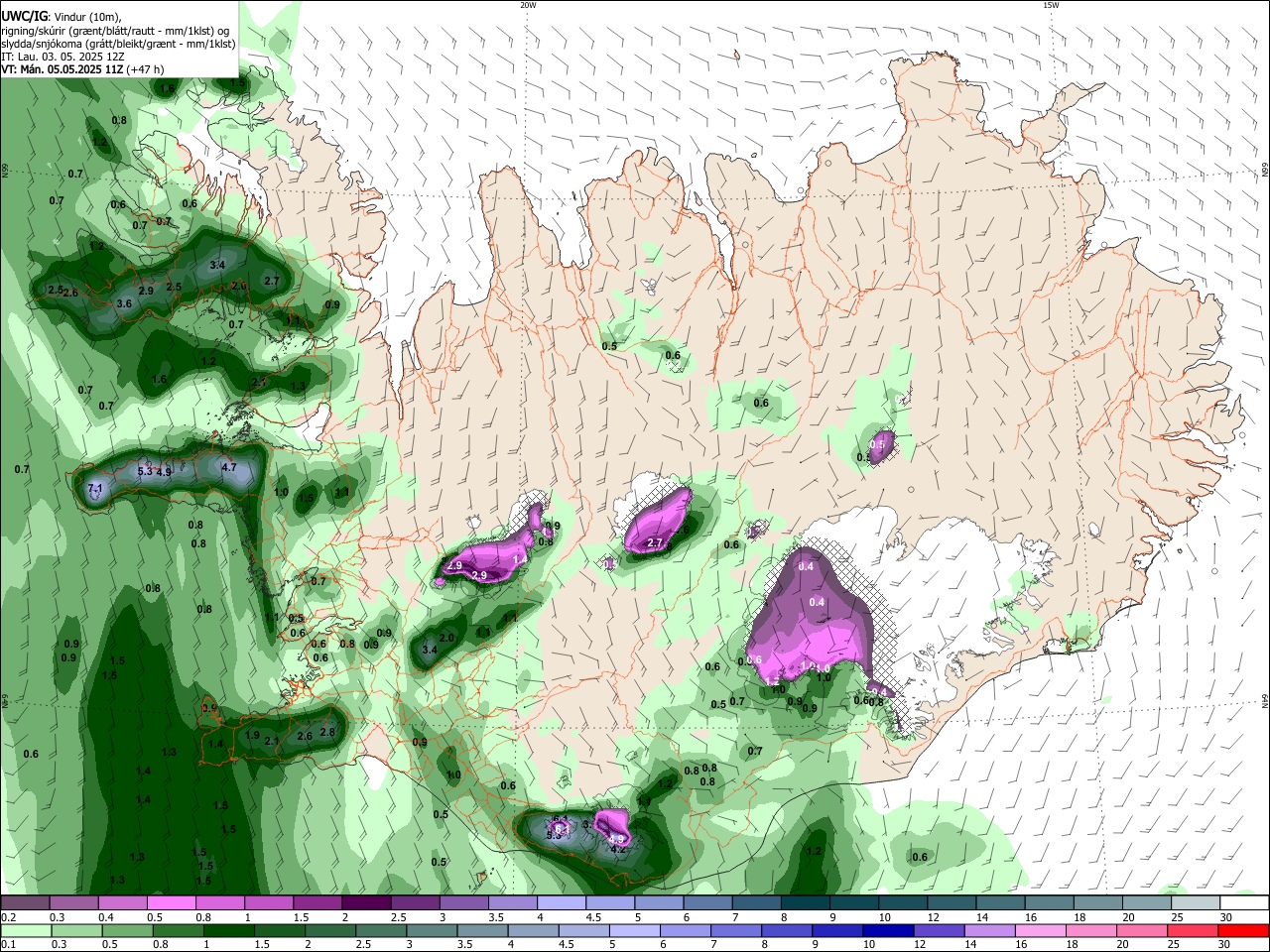Click the '30' label in the snow legend
Screen dimensions: 1270x952
tap(1225, 917)
